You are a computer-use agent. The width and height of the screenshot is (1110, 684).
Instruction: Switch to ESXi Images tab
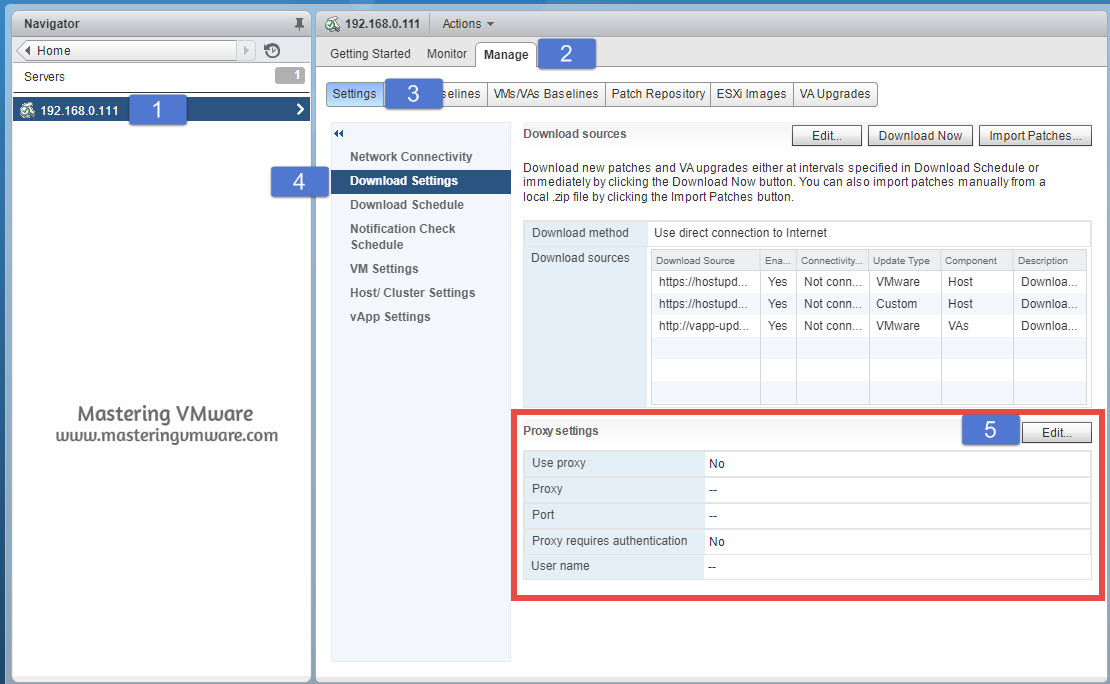(x=751, y=93)
